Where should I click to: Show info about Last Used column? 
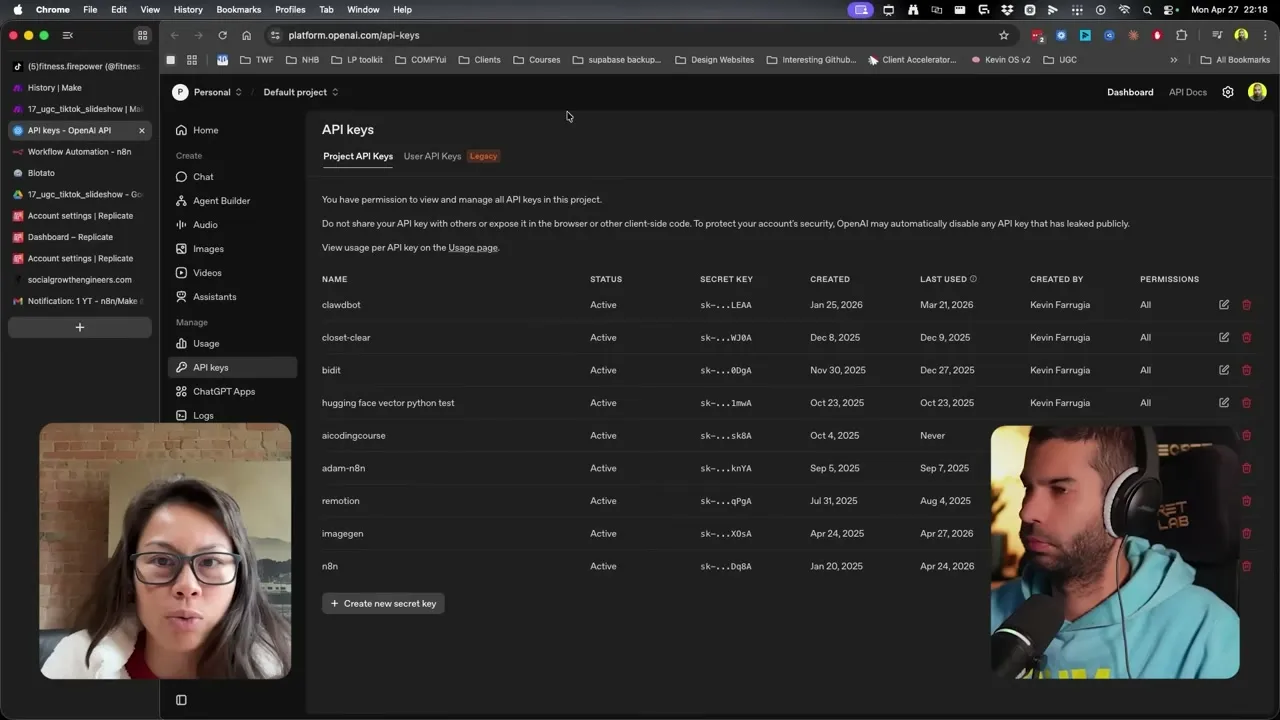pyautogui.click(x=973, y=279)
